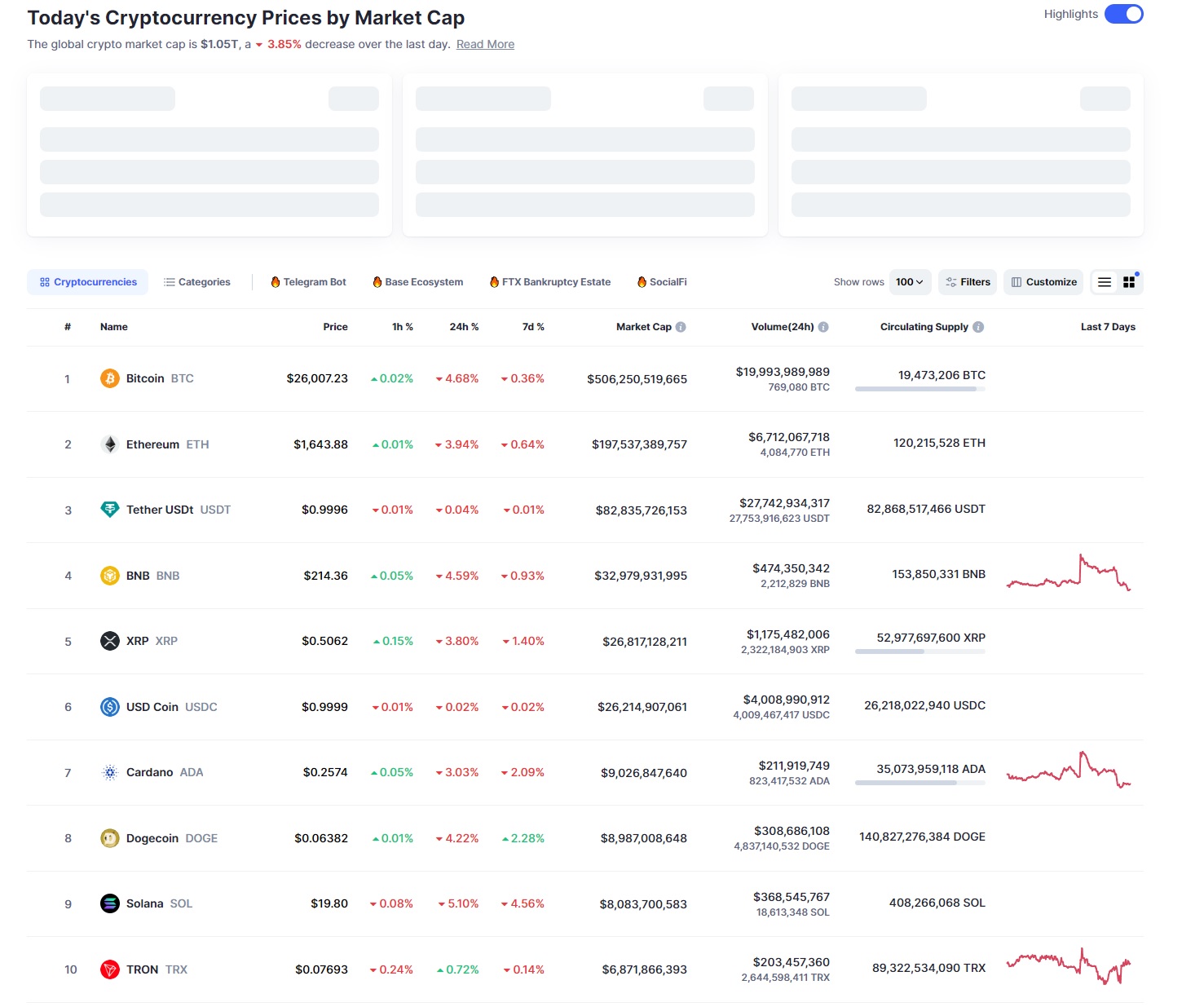Click USD Coin market cap $26,214,907,061
The width and height of the screenshot is (1204, 1007).
642,707
